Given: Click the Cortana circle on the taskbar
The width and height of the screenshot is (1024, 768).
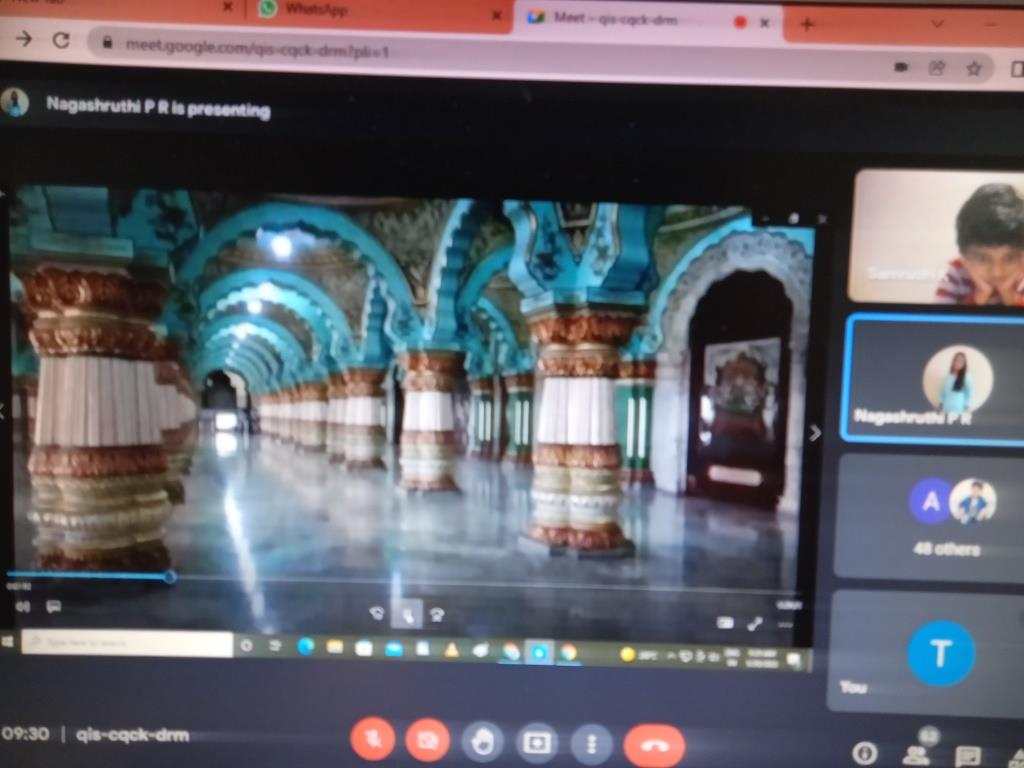Looking at the screenshot, I should tap(246, 645).
